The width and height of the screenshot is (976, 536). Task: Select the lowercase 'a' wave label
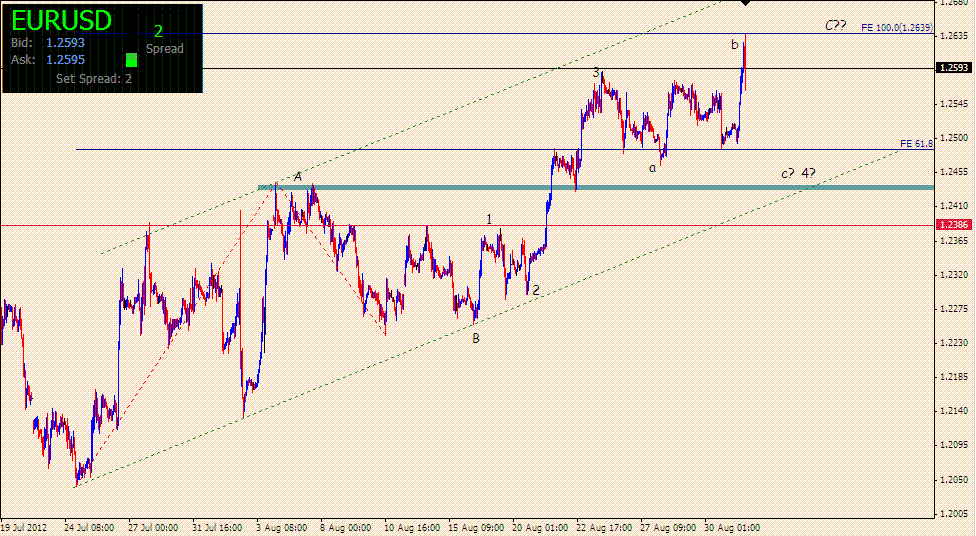point(652,168)
